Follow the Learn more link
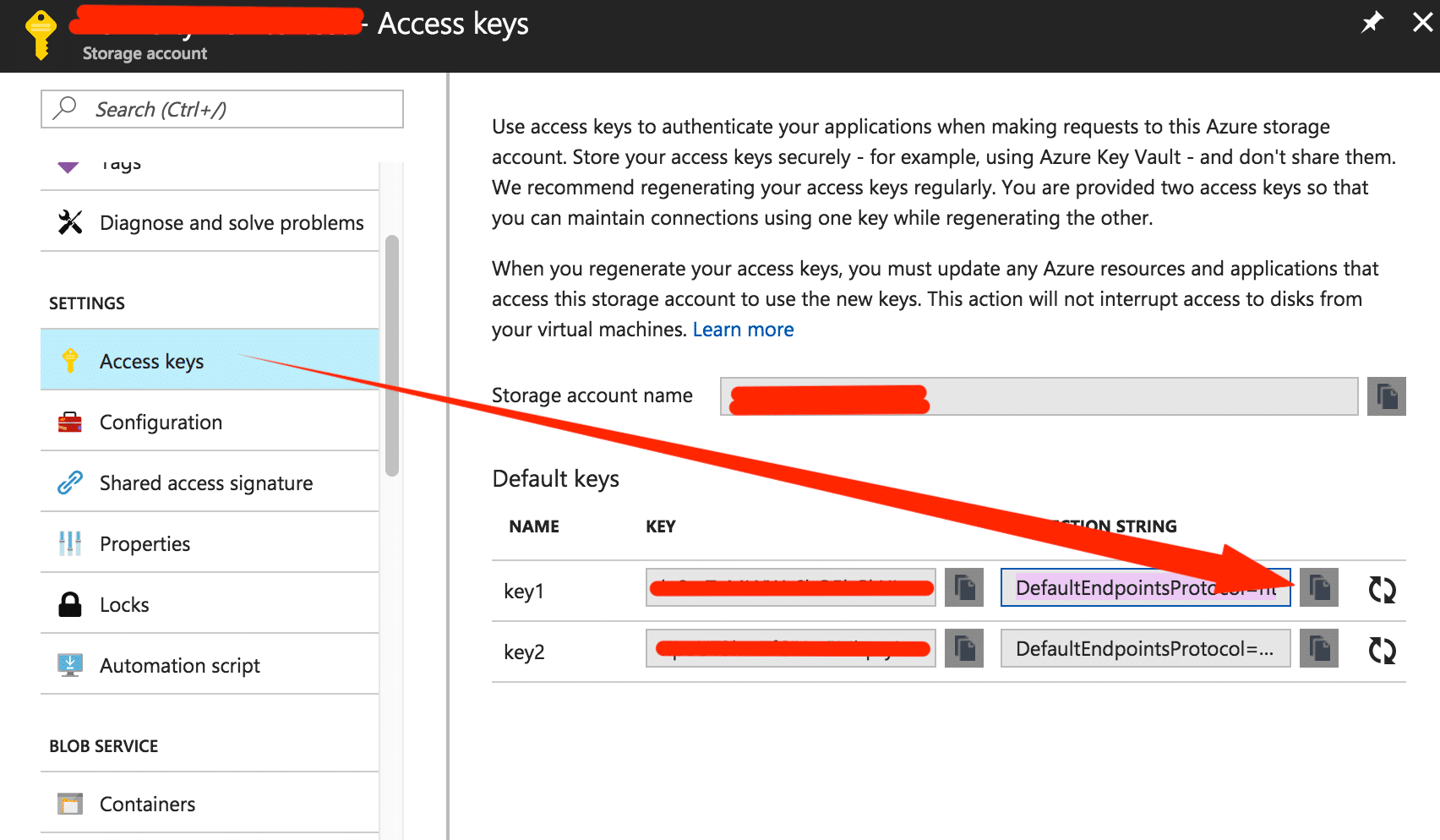The width and height of the screenshot is (1440, 840). [743, 330]
